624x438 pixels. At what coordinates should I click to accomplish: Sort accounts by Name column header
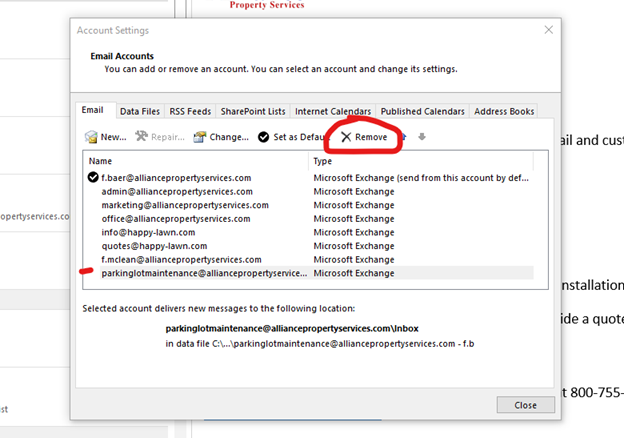tap(196, 161)
